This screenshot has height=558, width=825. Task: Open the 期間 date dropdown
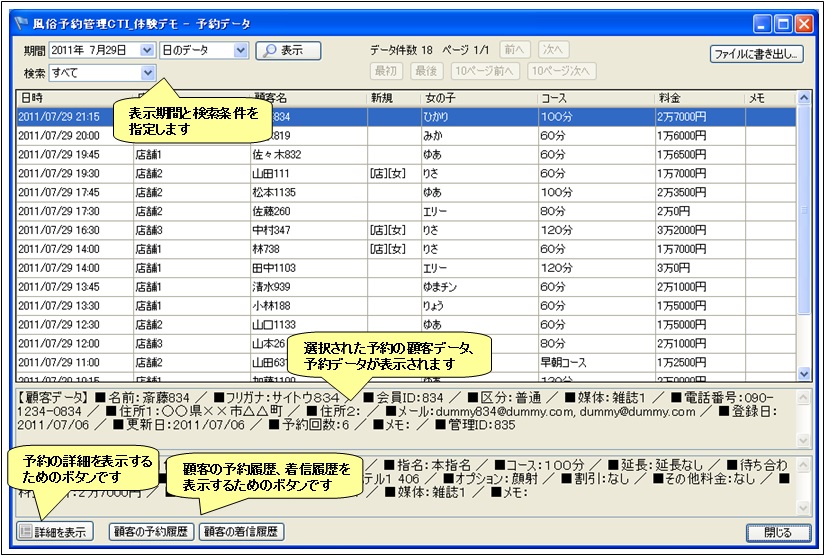tap(148, 50)
